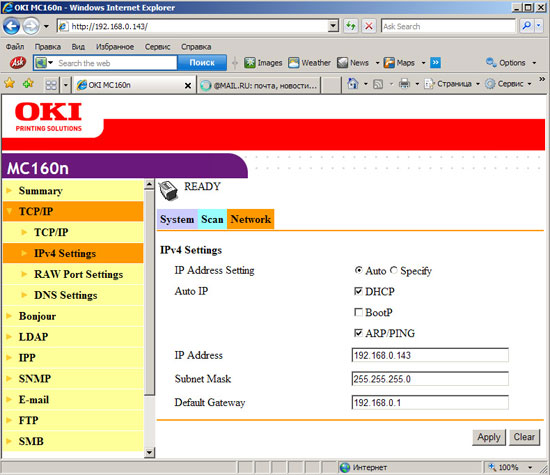Click the Print icon
This screenshot has width=550, height=475.
point(404,83)
